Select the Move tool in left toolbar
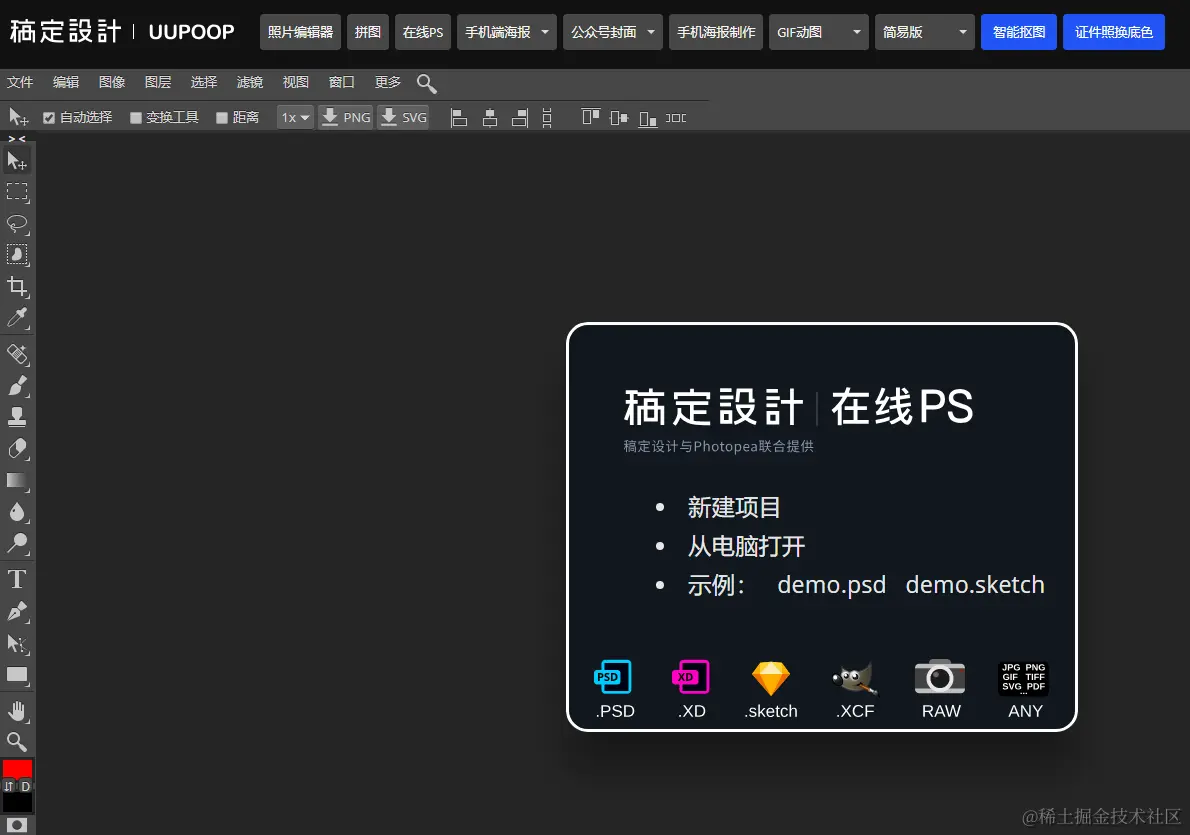This screenshot has height=835, width=1190. point(17,161)
